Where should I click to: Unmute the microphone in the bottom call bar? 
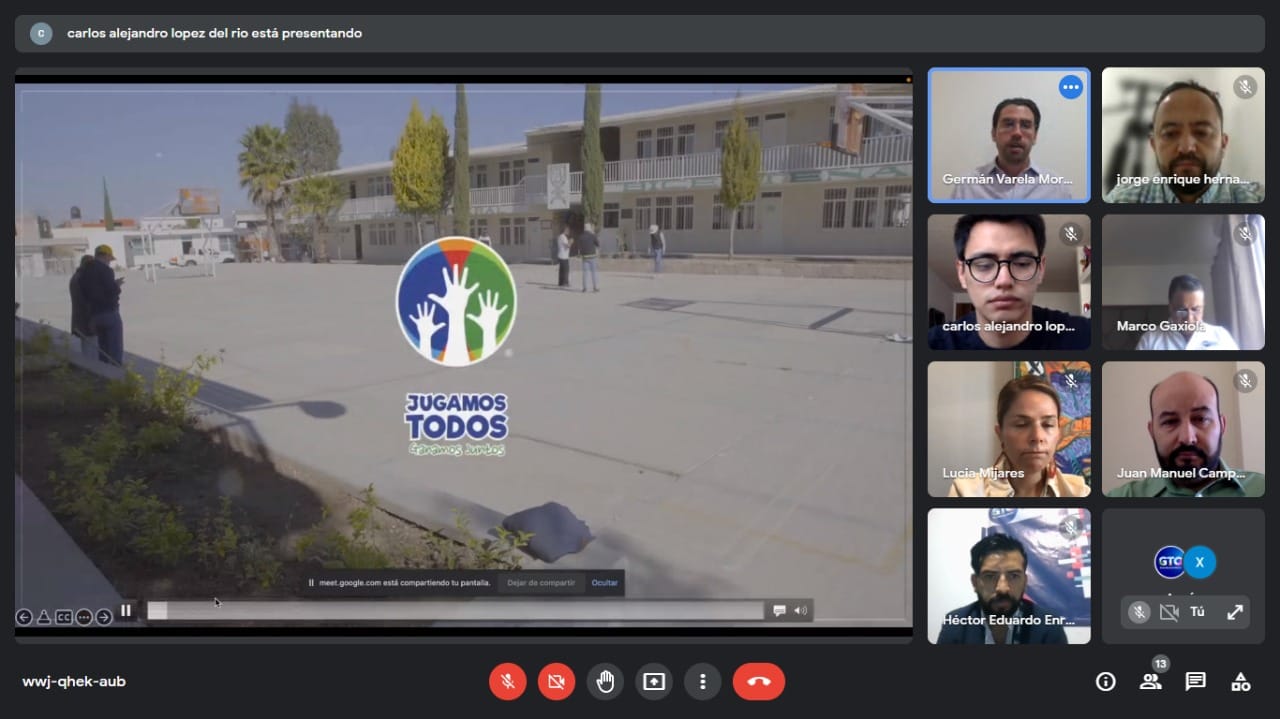pyautogui.click(x=507, y=681)
